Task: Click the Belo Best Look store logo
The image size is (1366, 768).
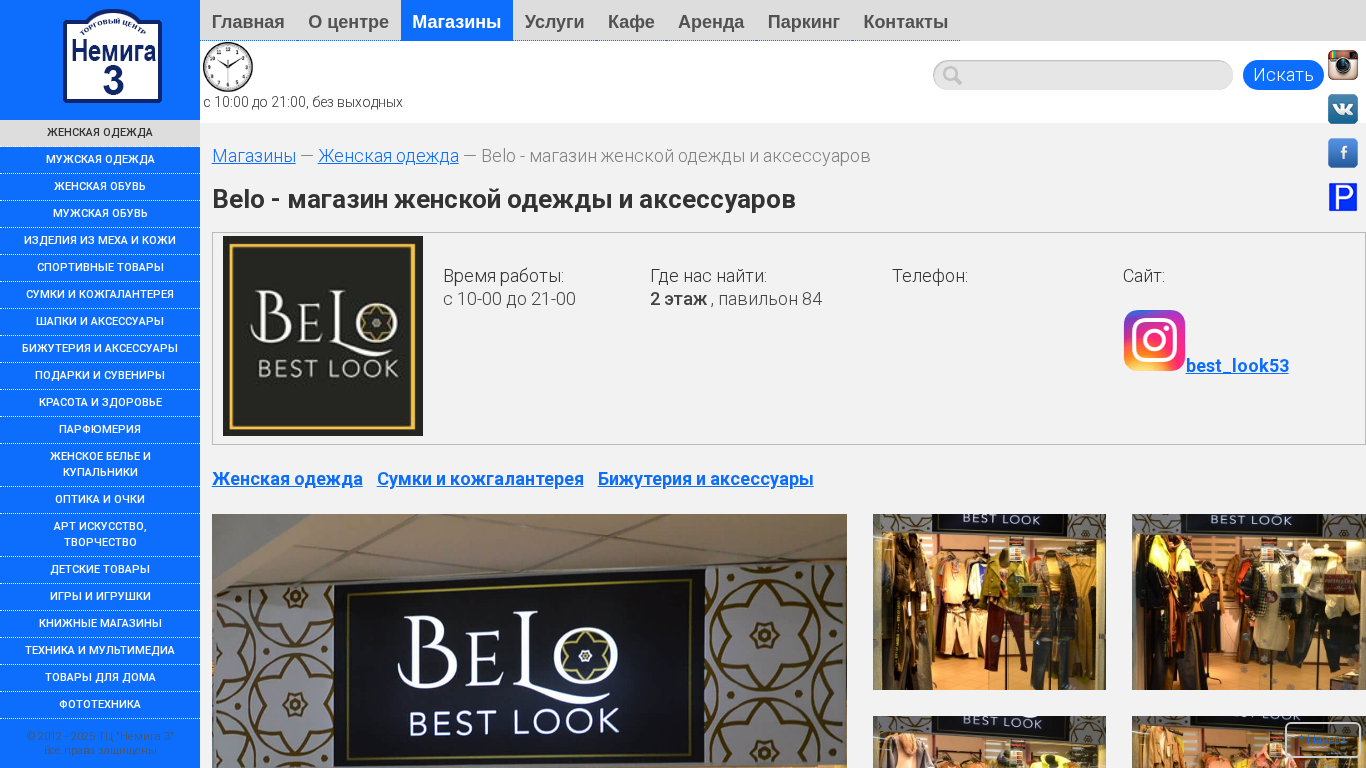Action: click(323, 336)
